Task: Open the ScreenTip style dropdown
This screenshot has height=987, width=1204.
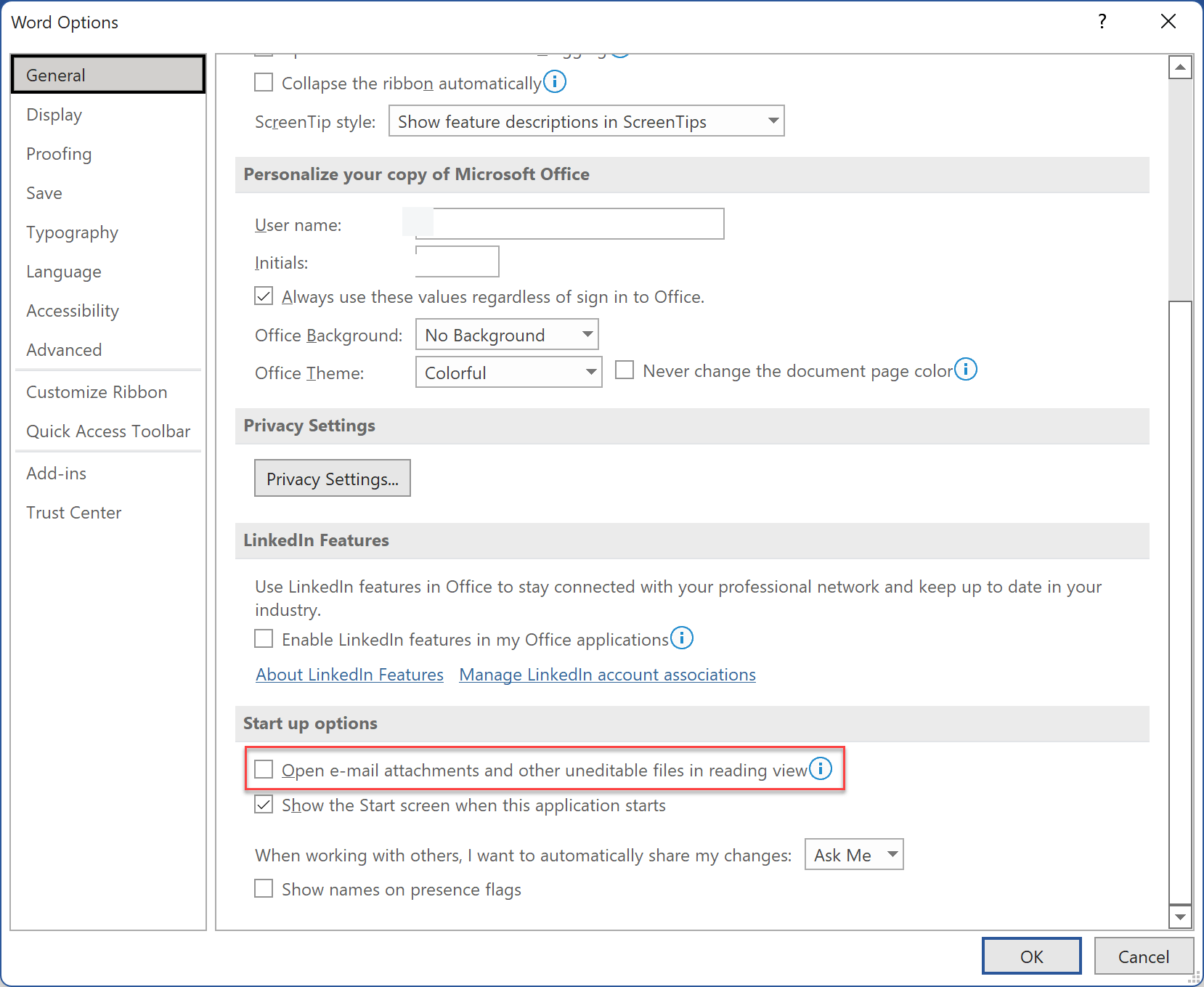Action: tap(587, 121)
